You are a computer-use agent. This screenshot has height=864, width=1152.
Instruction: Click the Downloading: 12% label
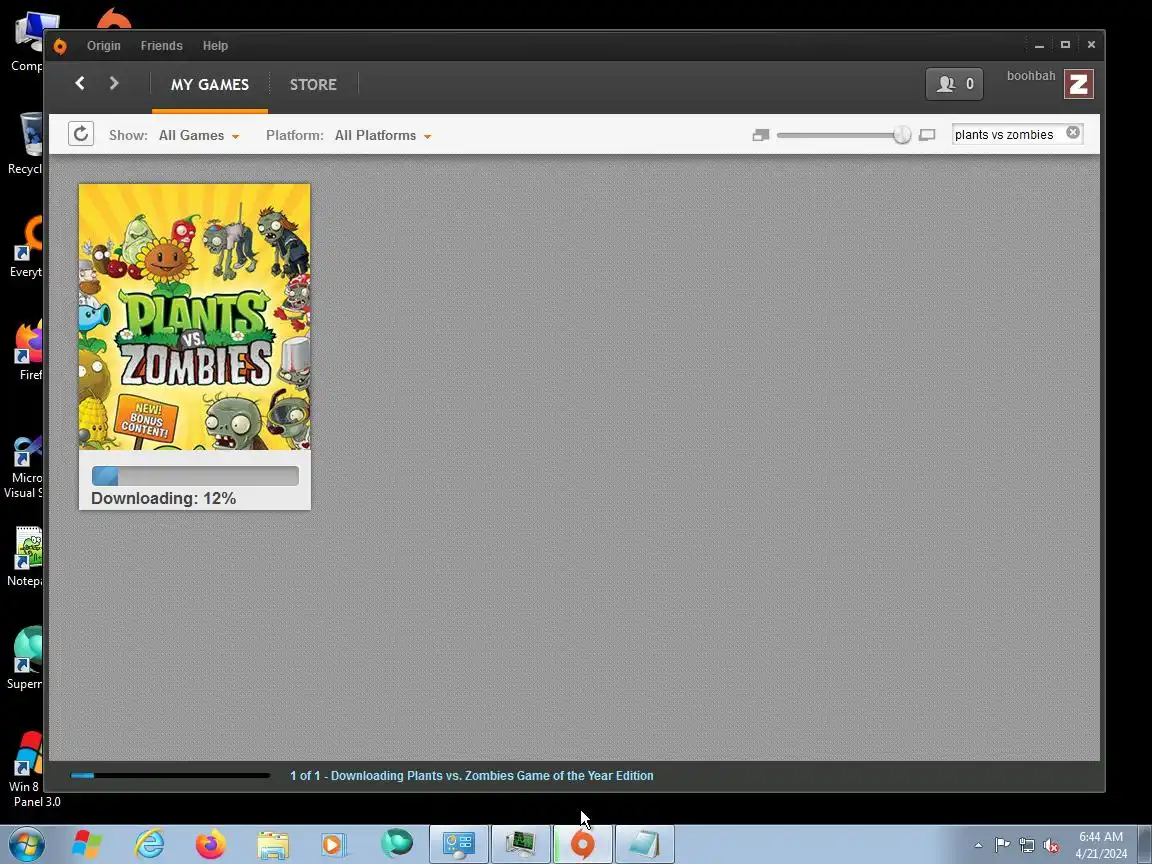163,498
